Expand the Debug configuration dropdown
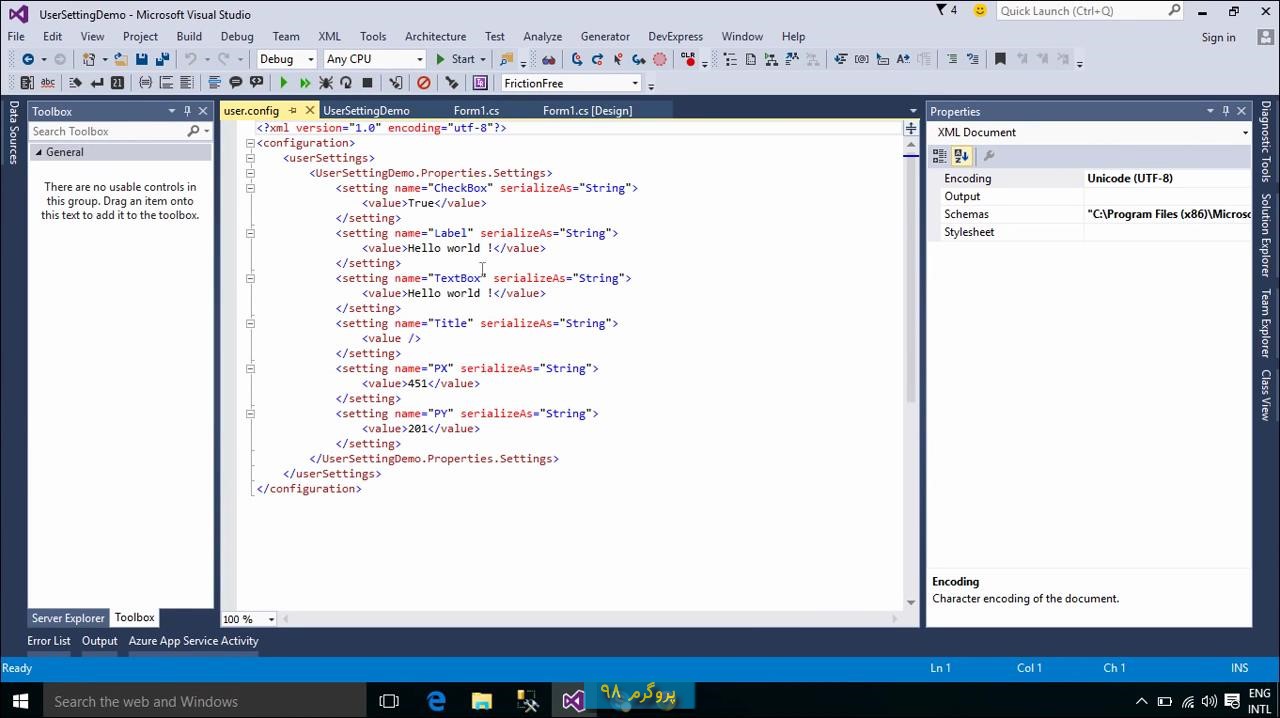This screenshot has height=718, width=1280. 313,59
